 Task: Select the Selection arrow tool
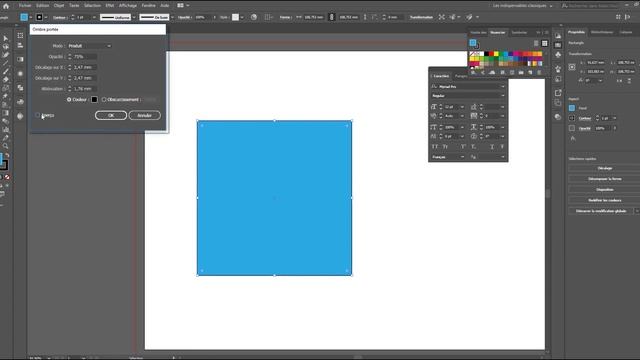coord(6,38)
